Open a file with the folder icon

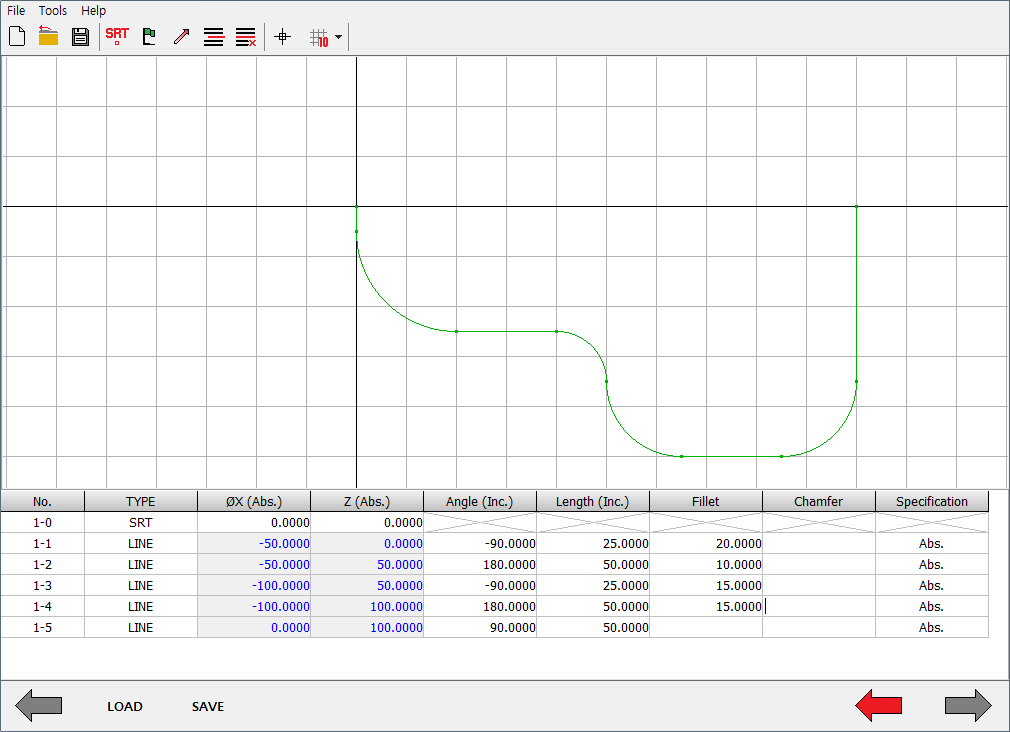coord(48,36)
